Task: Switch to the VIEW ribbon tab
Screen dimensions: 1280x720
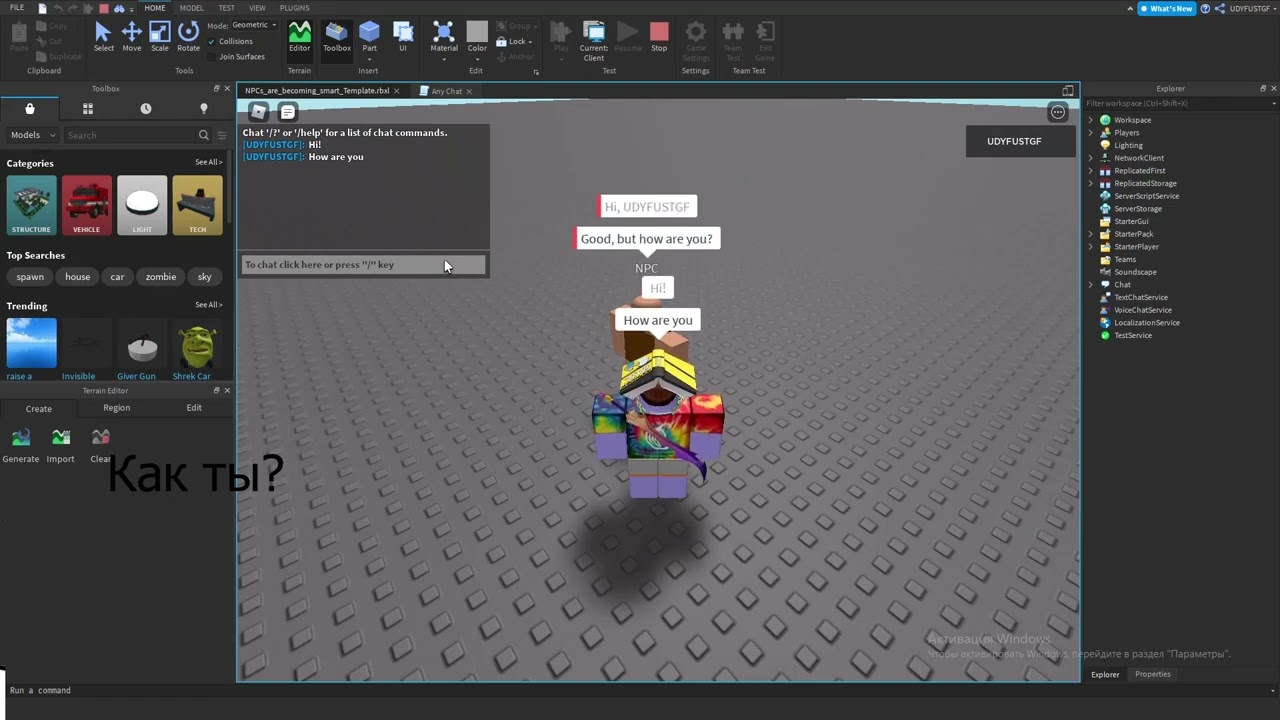Action: click(x=257, y=8)
